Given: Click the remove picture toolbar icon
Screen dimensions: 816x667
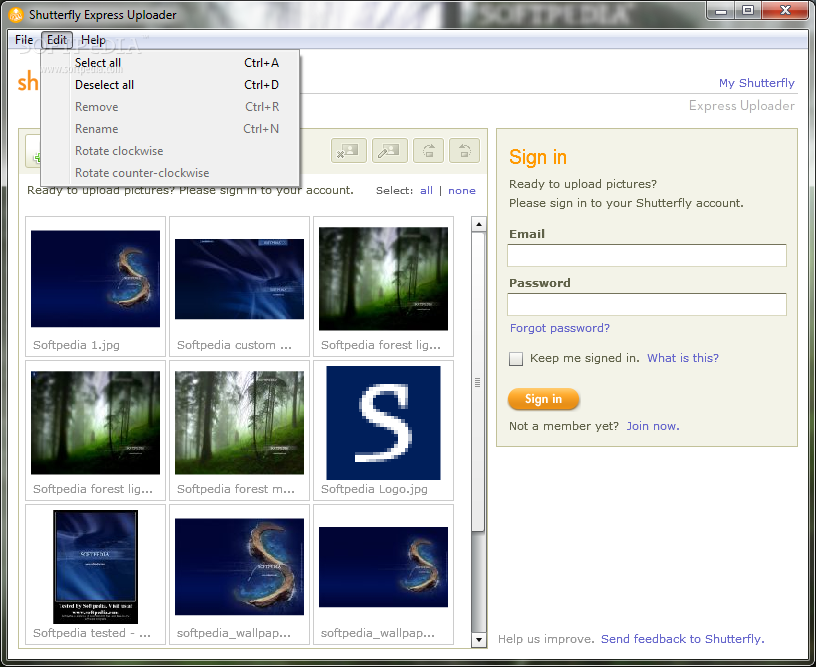Looking at the screenshot, I should pos(349,151).
